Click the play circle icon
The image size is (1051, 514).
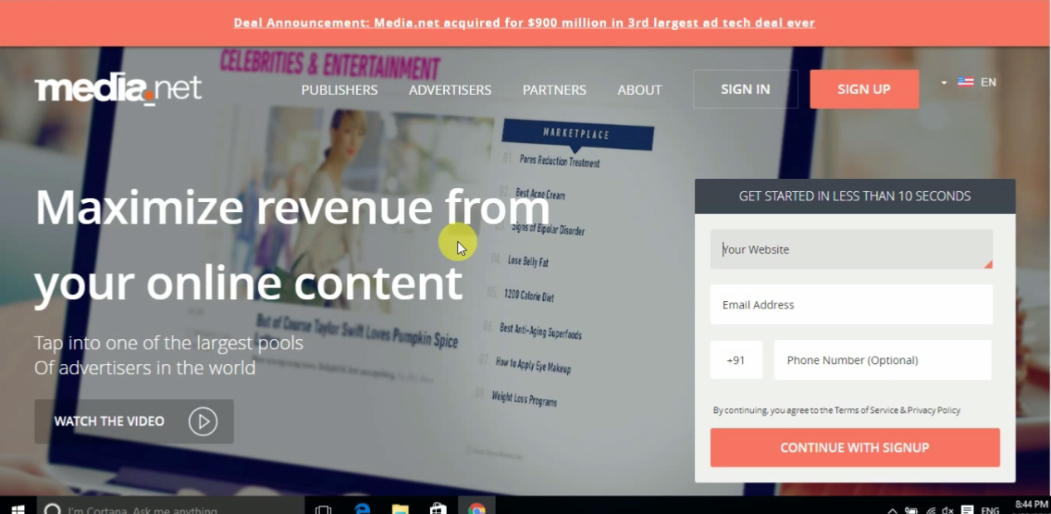click(203, 422)
